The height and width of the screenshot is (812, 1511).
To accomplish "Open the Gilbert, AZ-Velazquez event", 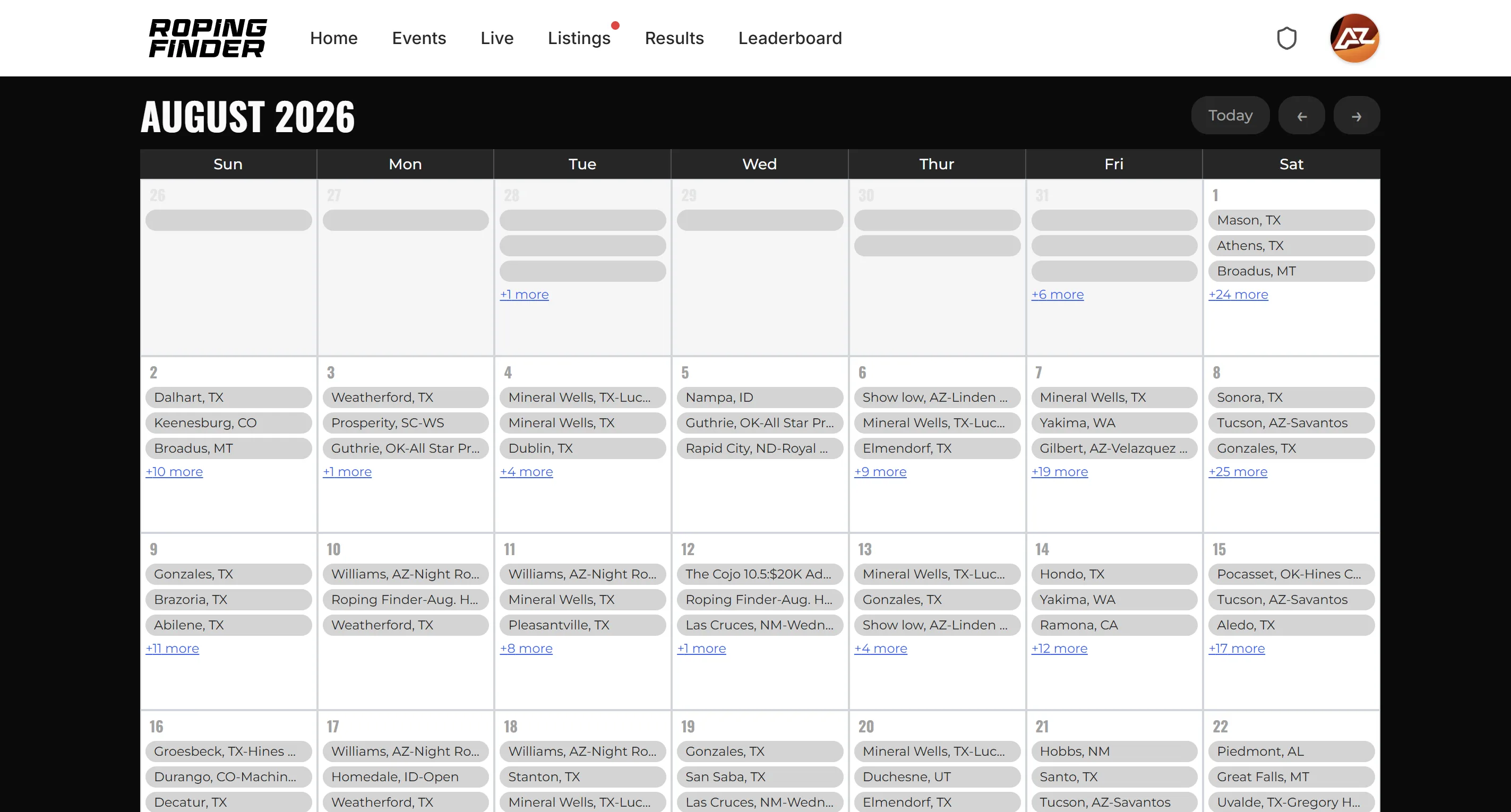I will click(1114, 448).
